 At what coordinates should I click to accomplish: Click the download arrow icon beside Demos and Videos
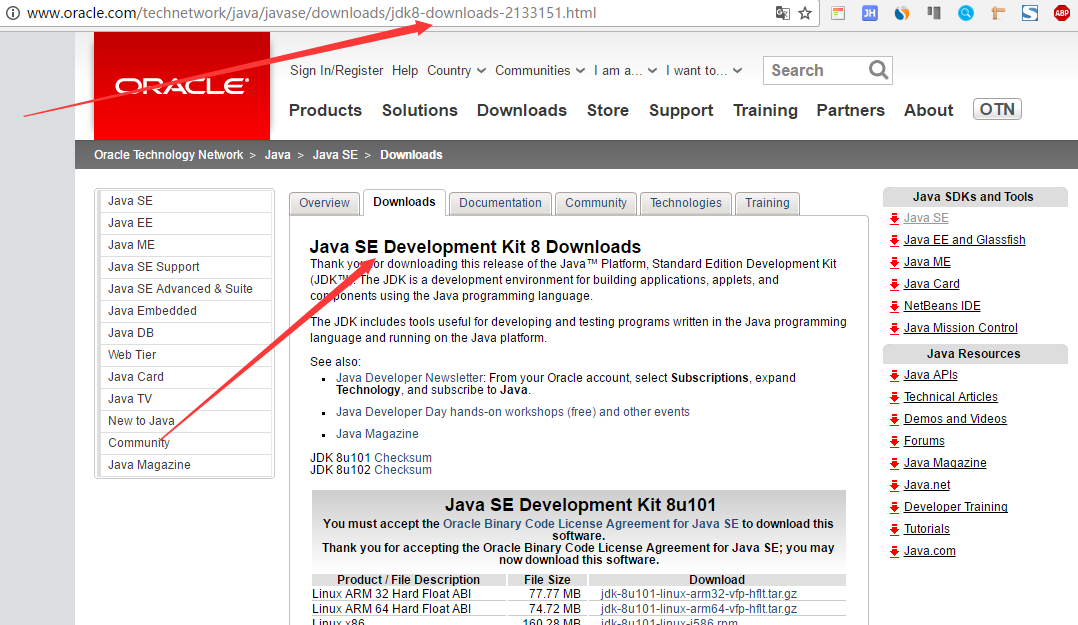pos(894,419)
